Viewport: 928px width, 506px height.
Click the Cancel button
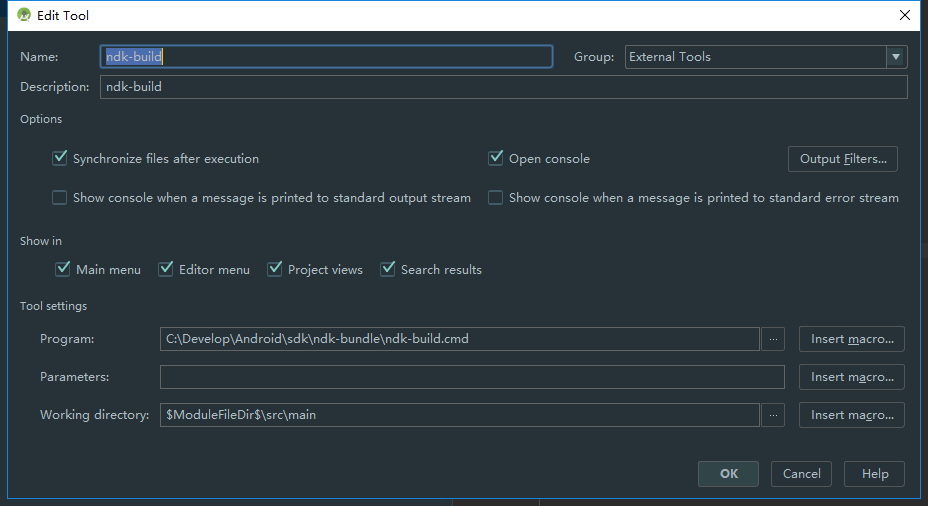pyautogui.click(x=801, y=473)
